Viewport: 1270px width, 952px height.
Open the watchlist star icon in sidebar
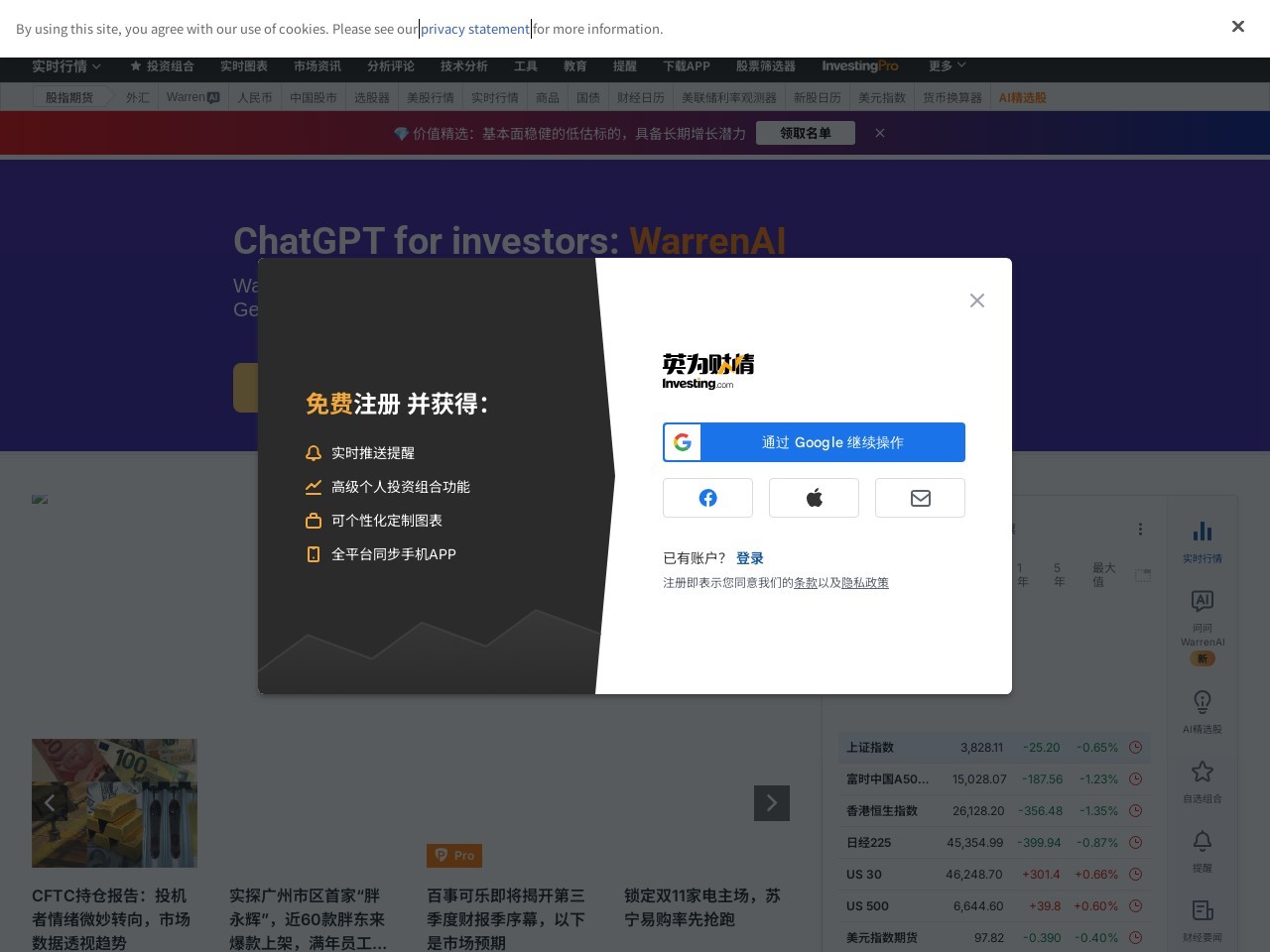1202,772
